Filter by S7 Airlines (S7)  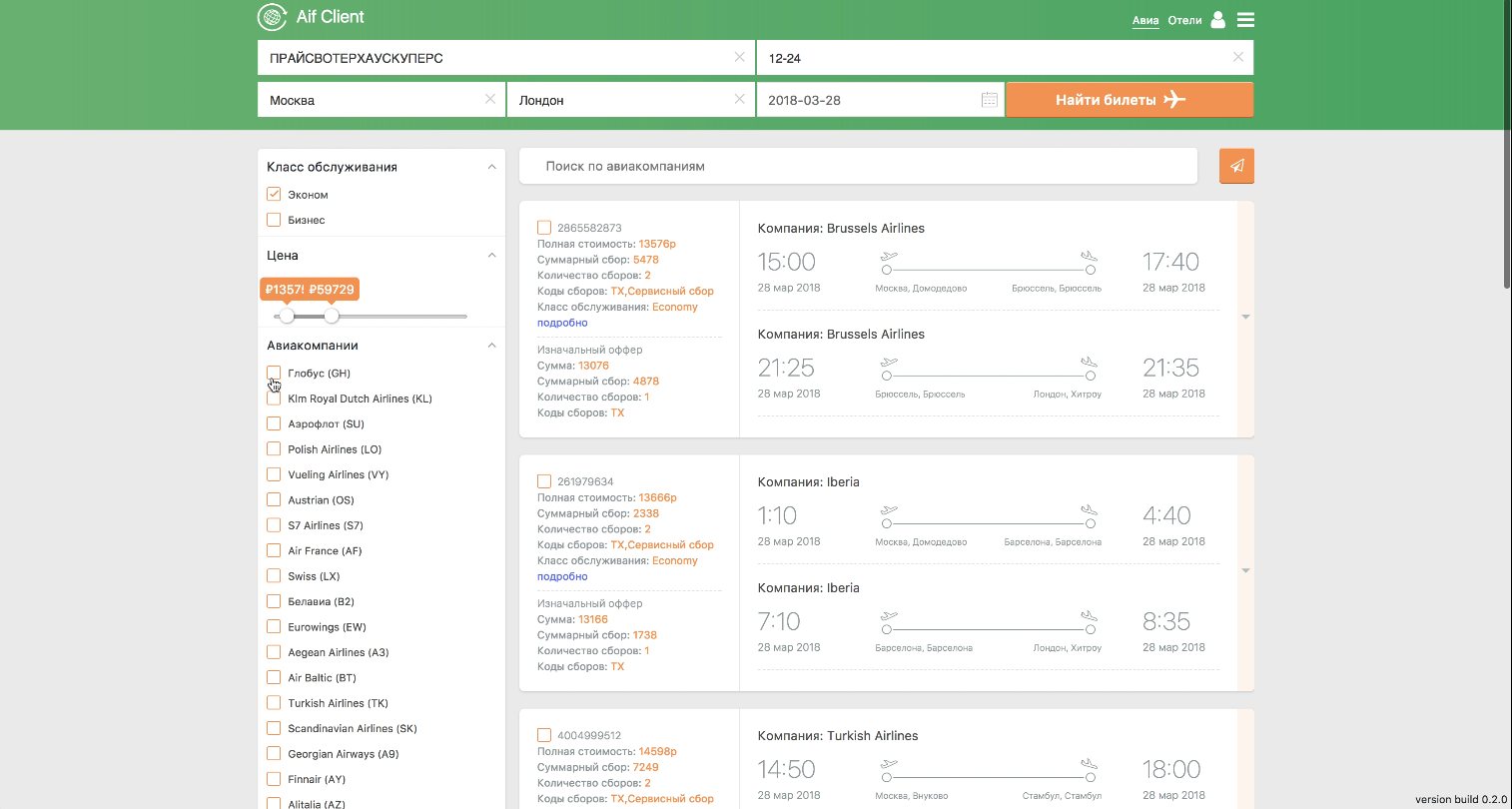coord(274,524)
